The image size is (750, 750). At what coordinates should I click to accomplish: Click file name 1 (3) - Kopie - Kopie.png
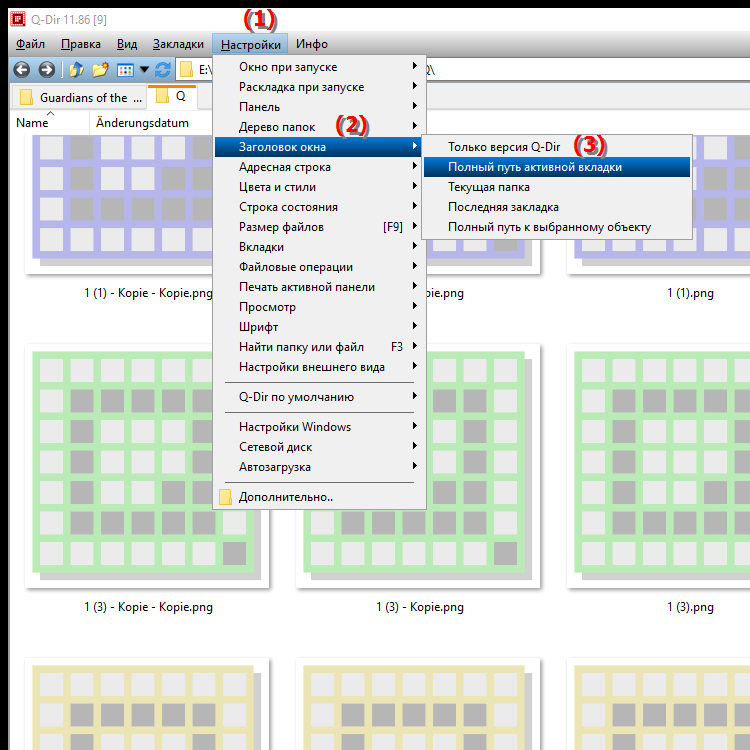coord(148,607)
